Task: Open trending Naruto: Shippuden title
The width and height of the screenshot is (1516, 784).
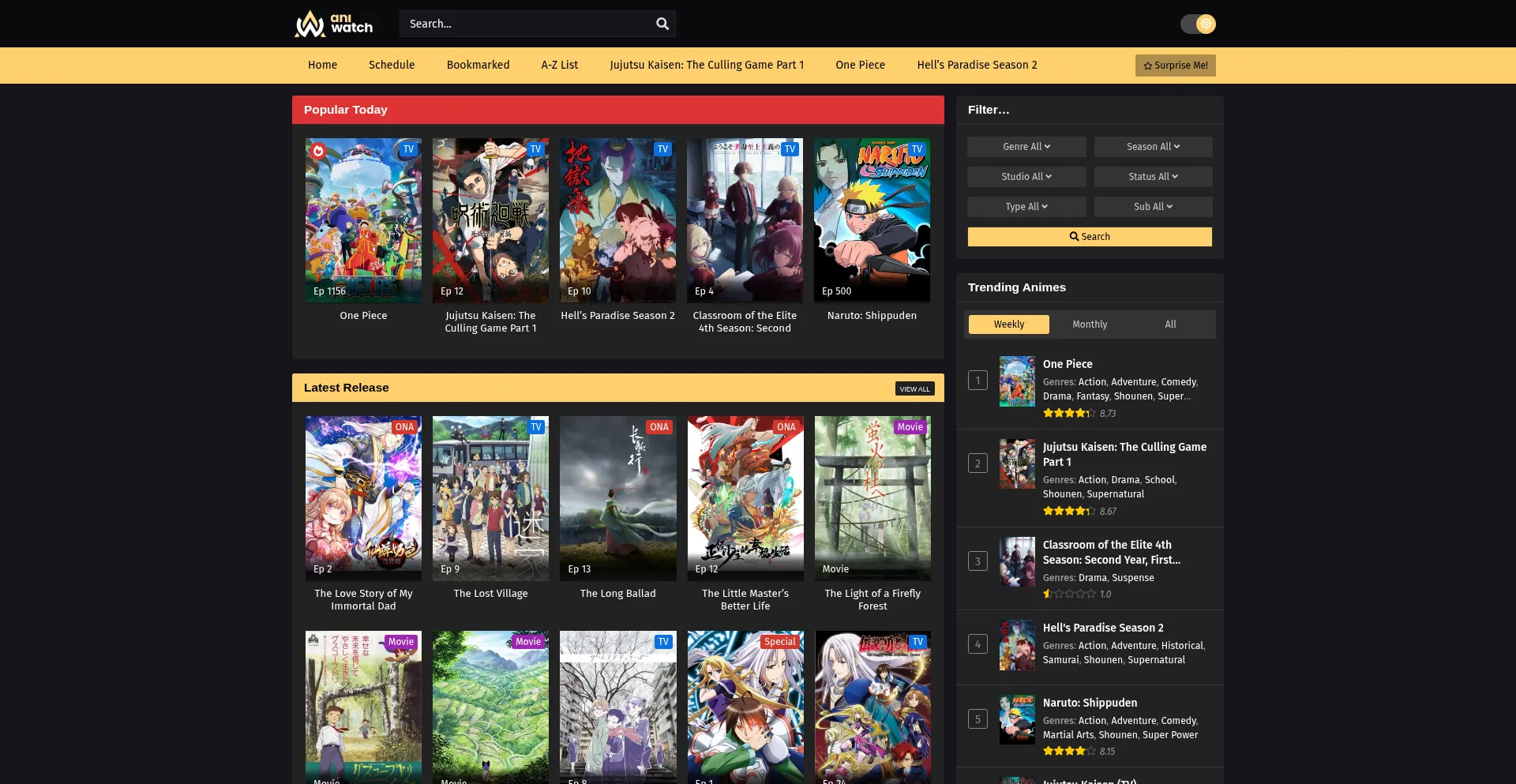Action: click(1090, 703)
